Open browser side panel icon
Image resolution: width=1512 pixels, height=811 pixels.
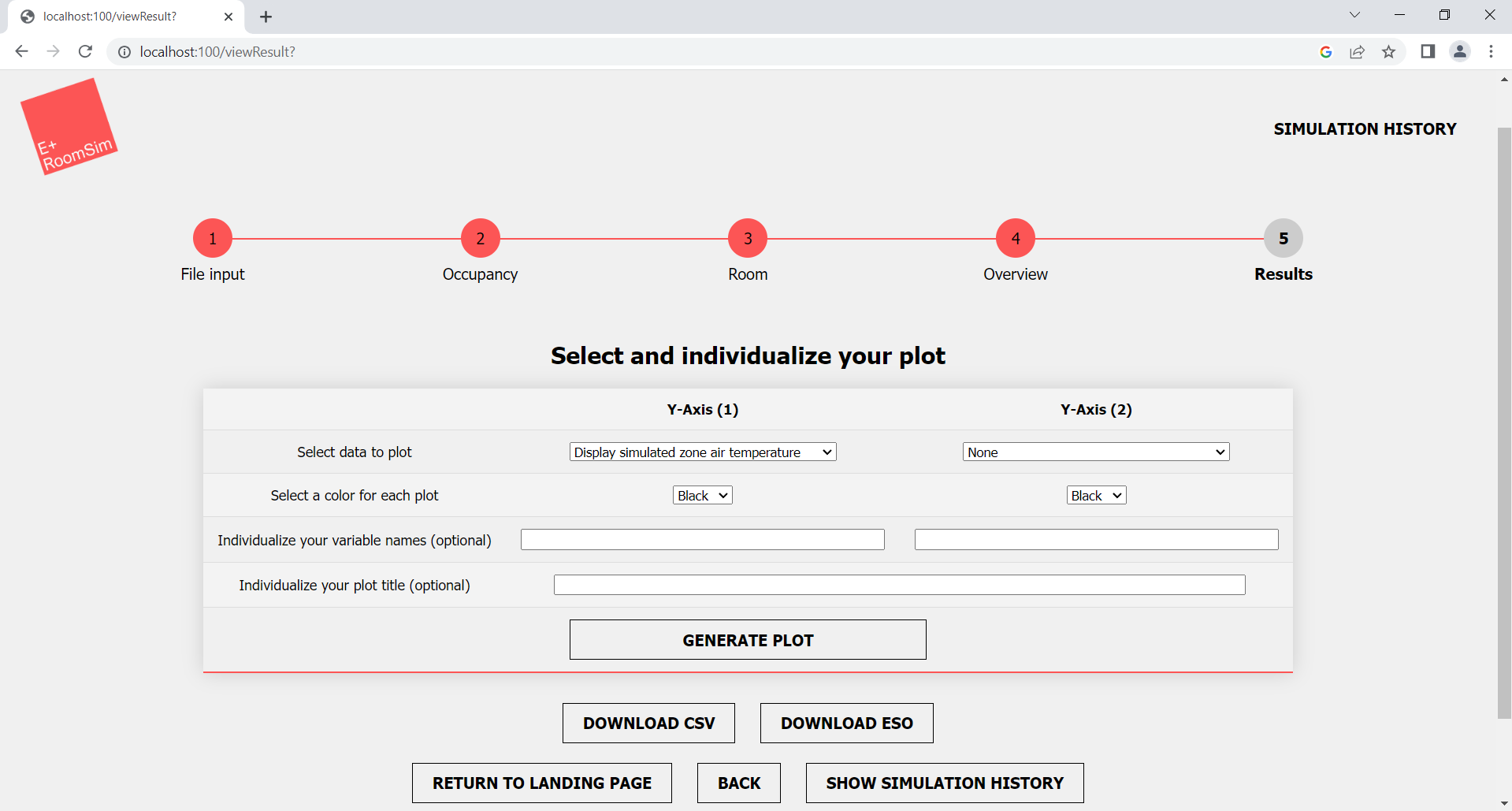click(1427, 52)
